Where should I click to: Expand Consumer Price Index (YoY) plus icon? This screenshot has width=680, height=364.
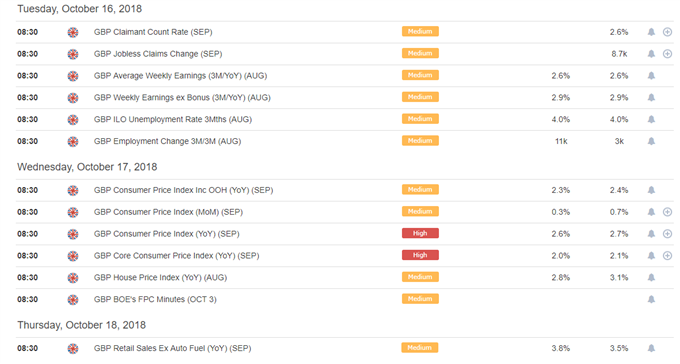(667, 234)
